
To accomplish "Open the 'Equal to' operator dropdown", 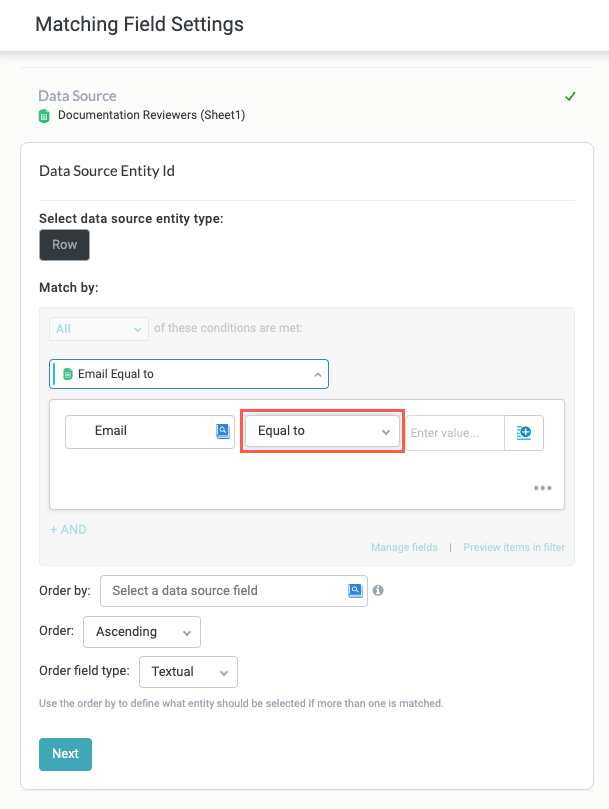I will click(323, 431).
